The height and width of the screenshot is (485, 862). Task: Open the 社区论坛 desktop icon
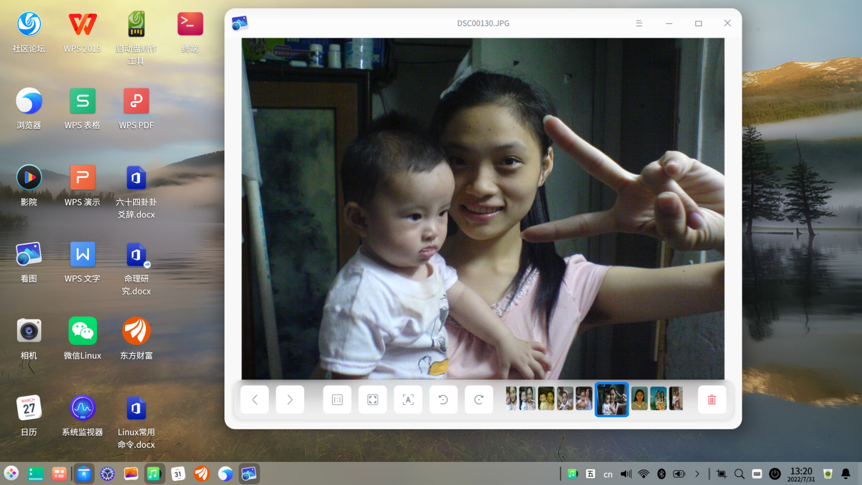[29, 32]
